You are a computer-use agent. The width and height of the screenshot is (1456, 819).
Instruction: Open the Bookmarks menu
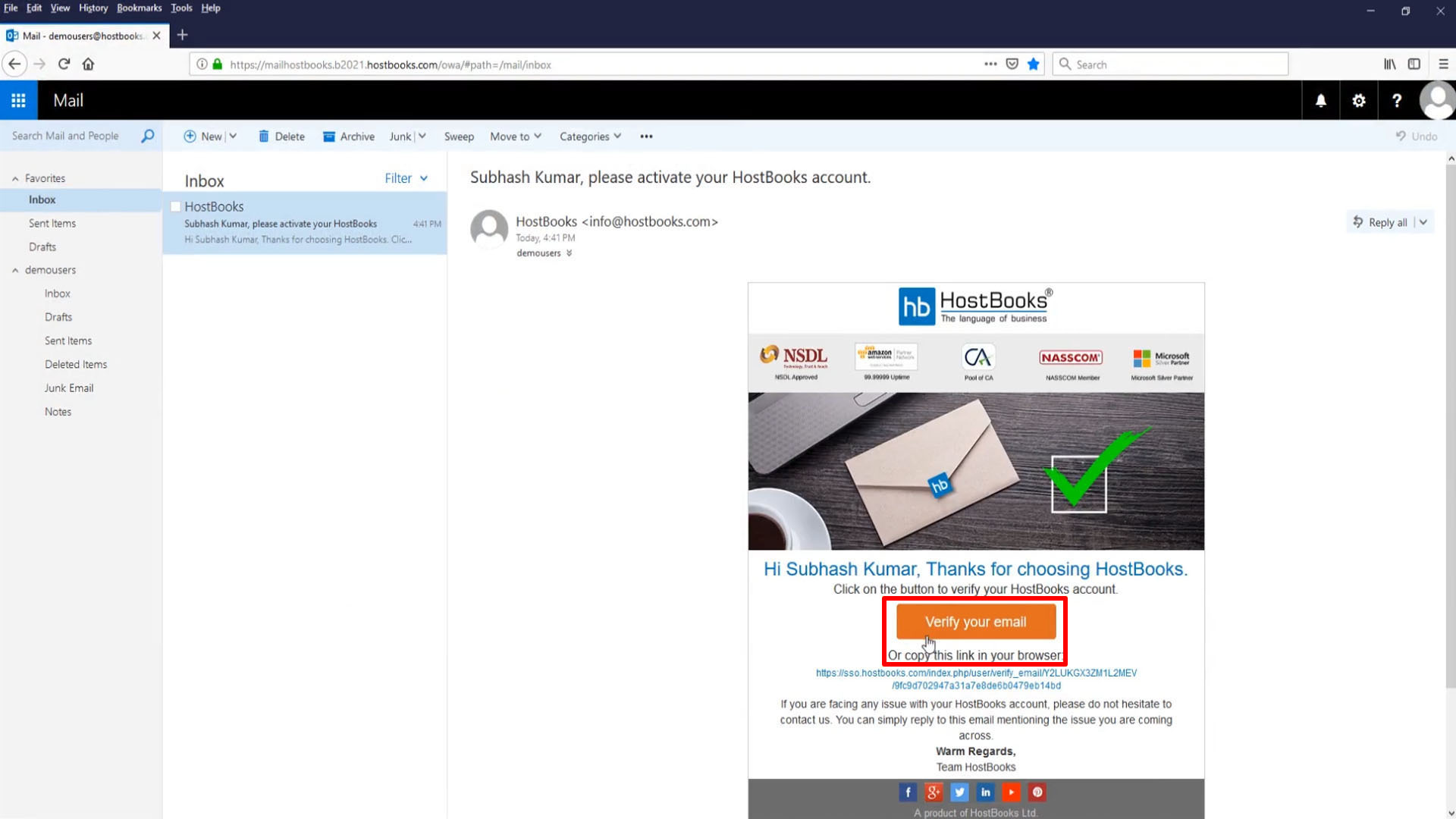(139, 8)
